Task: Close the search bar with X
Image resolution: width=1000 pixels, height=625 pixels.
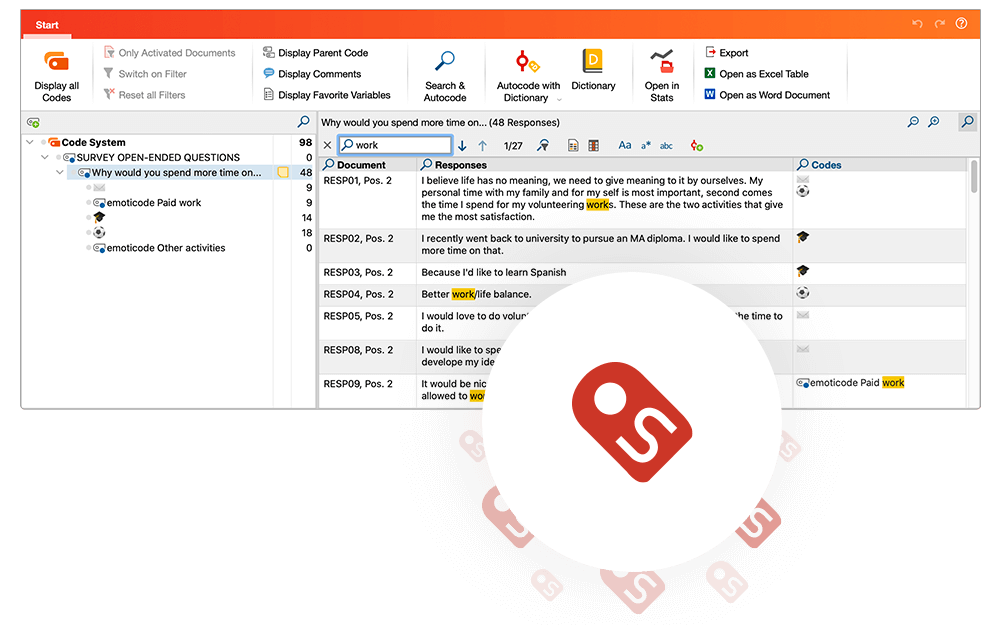Action: point(327,145)
